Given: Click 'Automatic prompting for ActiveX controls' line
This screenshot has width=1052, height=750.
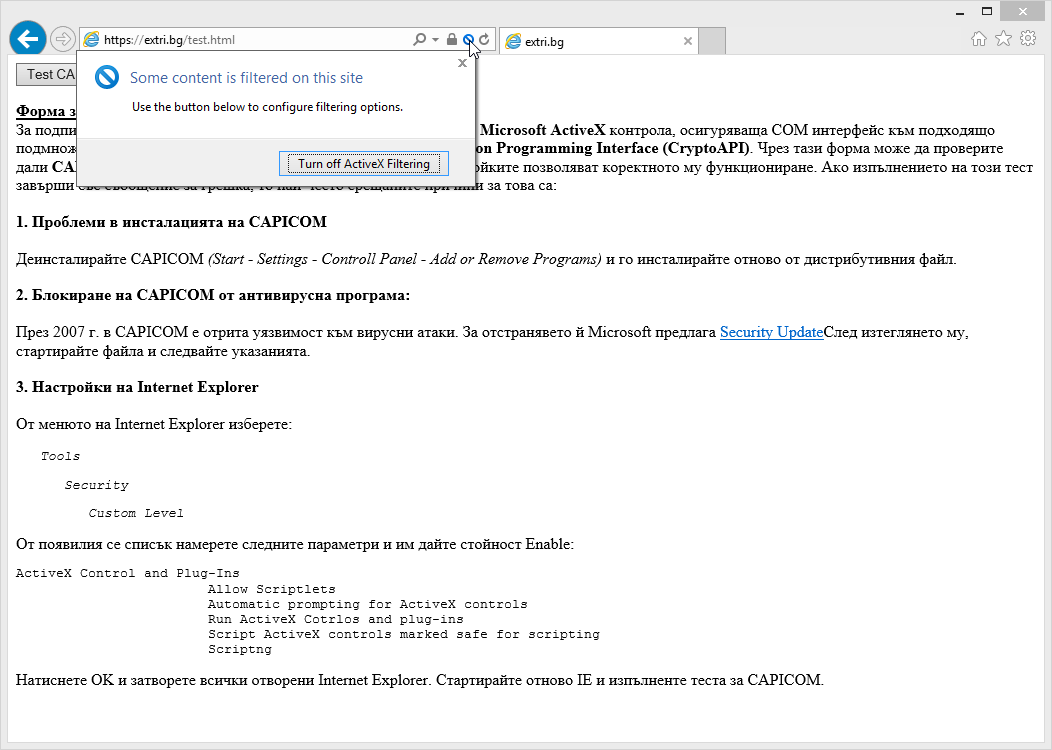Looking at the screenshot, I should point(368,604).
